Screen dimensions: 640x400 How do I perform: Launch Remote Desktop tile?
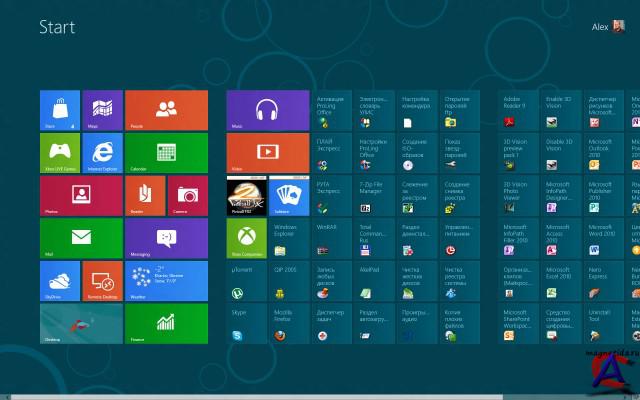tap(102, 281)
